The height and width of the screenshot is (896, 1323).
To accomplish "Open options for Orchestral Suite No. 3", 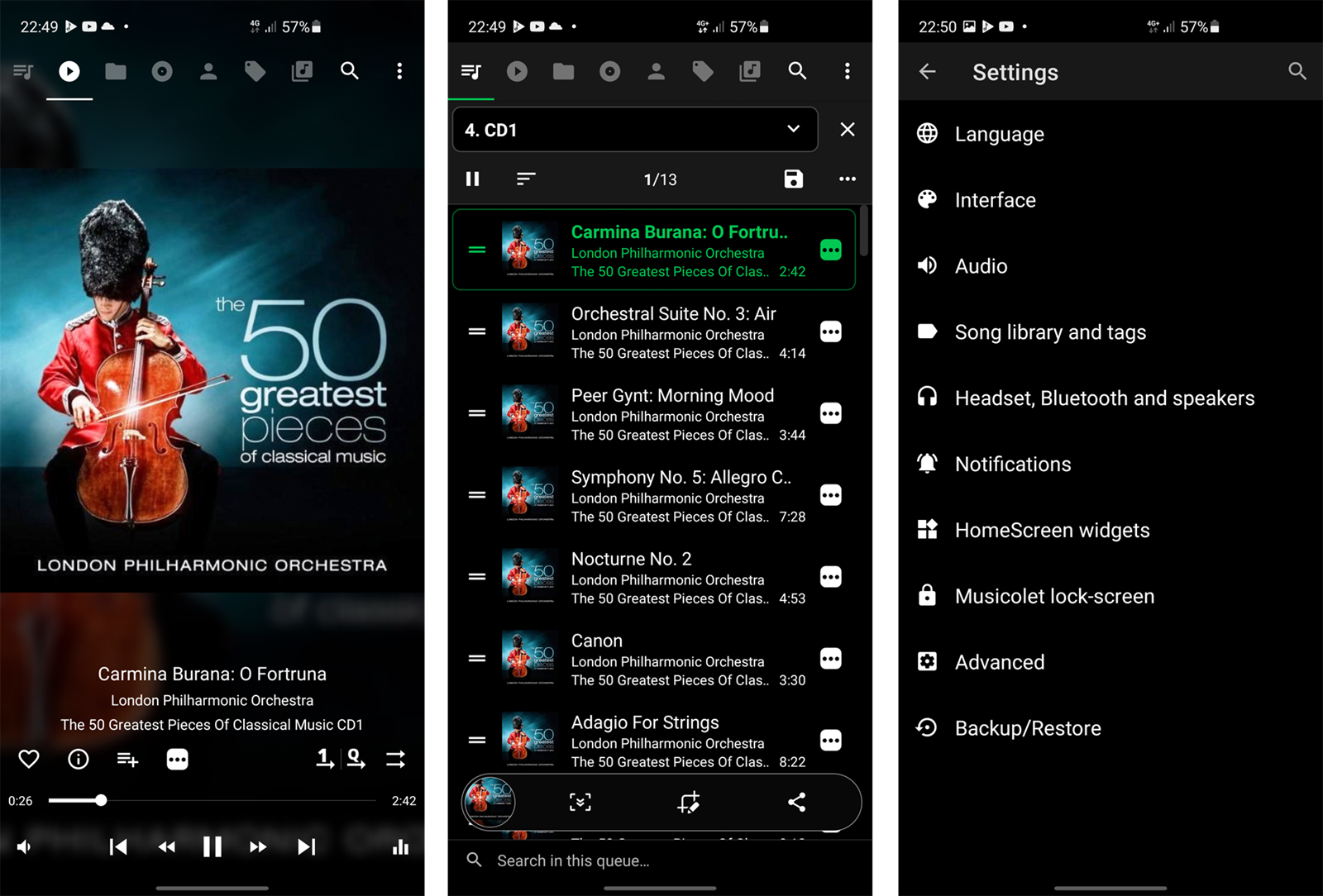I will [x=831, y=331].
